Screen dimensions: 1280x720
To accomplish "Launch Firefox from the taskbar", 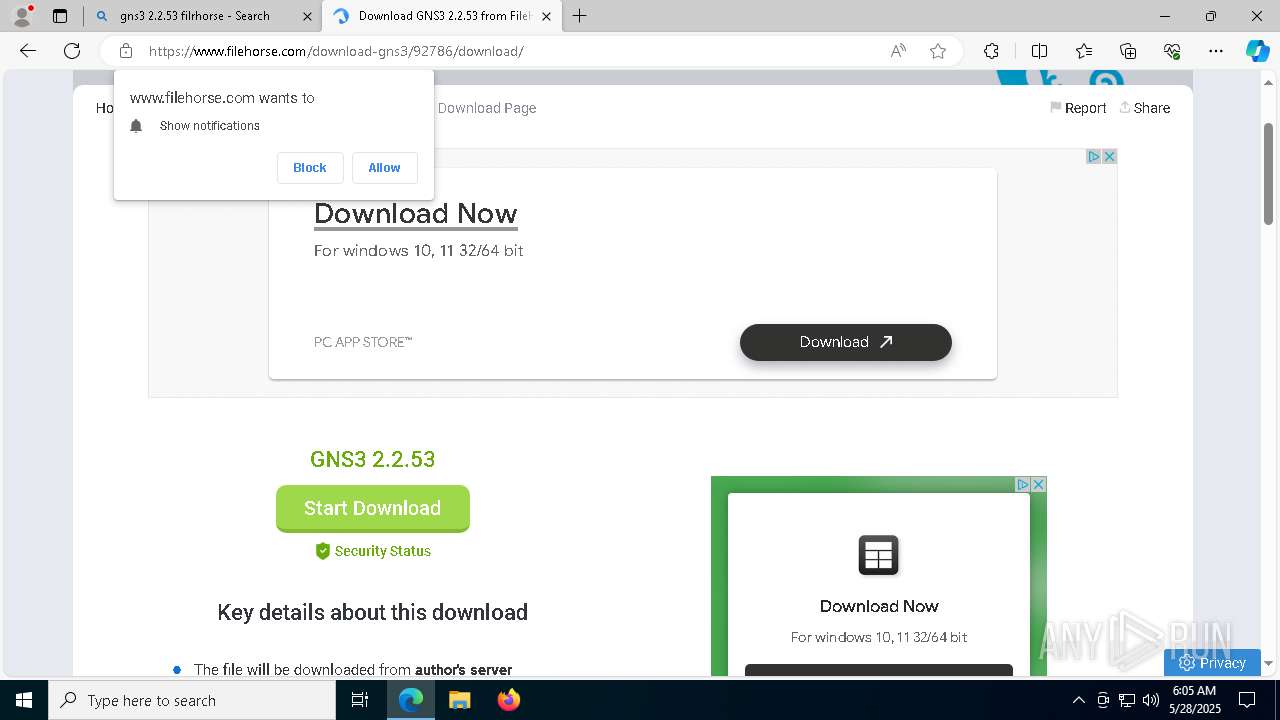I will [x=508, y=700].
